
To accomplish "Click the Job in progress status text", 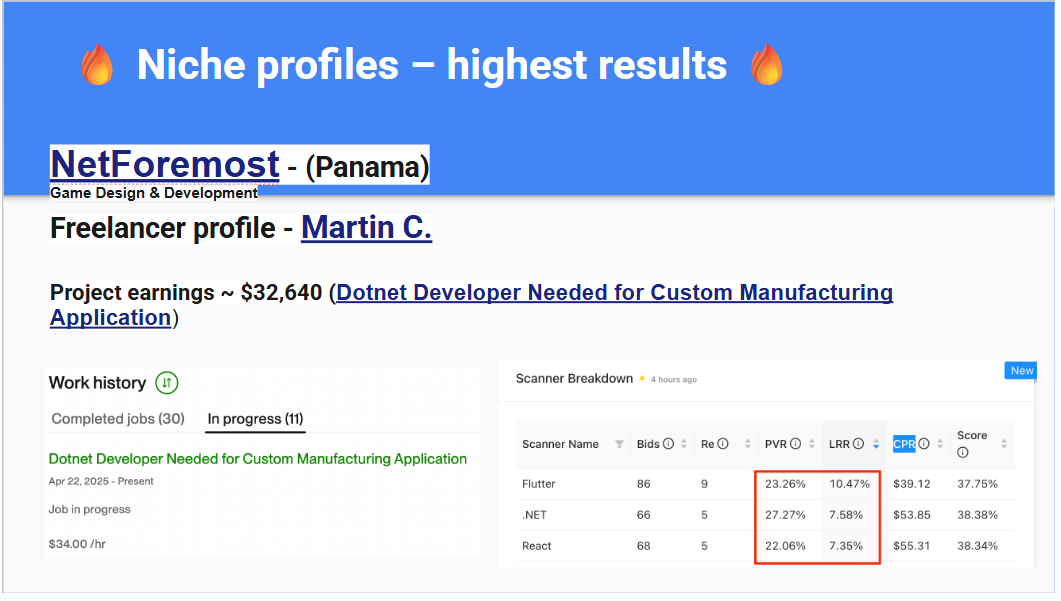I will pos(89,510).
